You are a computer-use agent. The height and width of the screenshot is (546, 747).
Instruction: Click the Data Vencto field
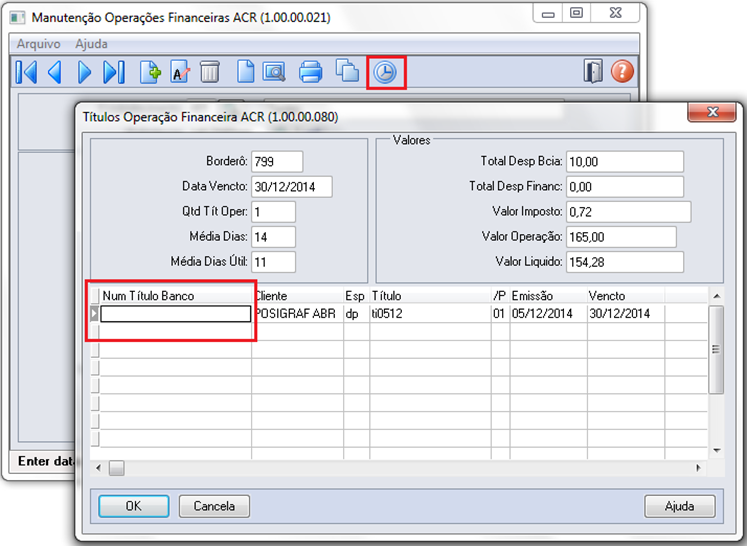292,187
